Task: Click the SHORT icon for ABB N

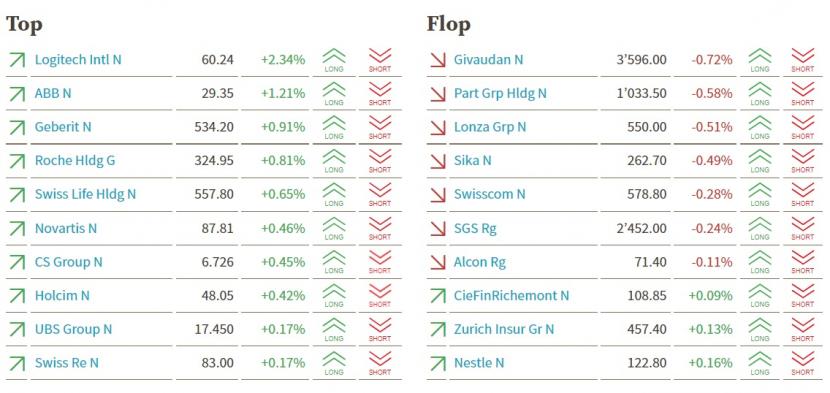Action: [380, 94]
